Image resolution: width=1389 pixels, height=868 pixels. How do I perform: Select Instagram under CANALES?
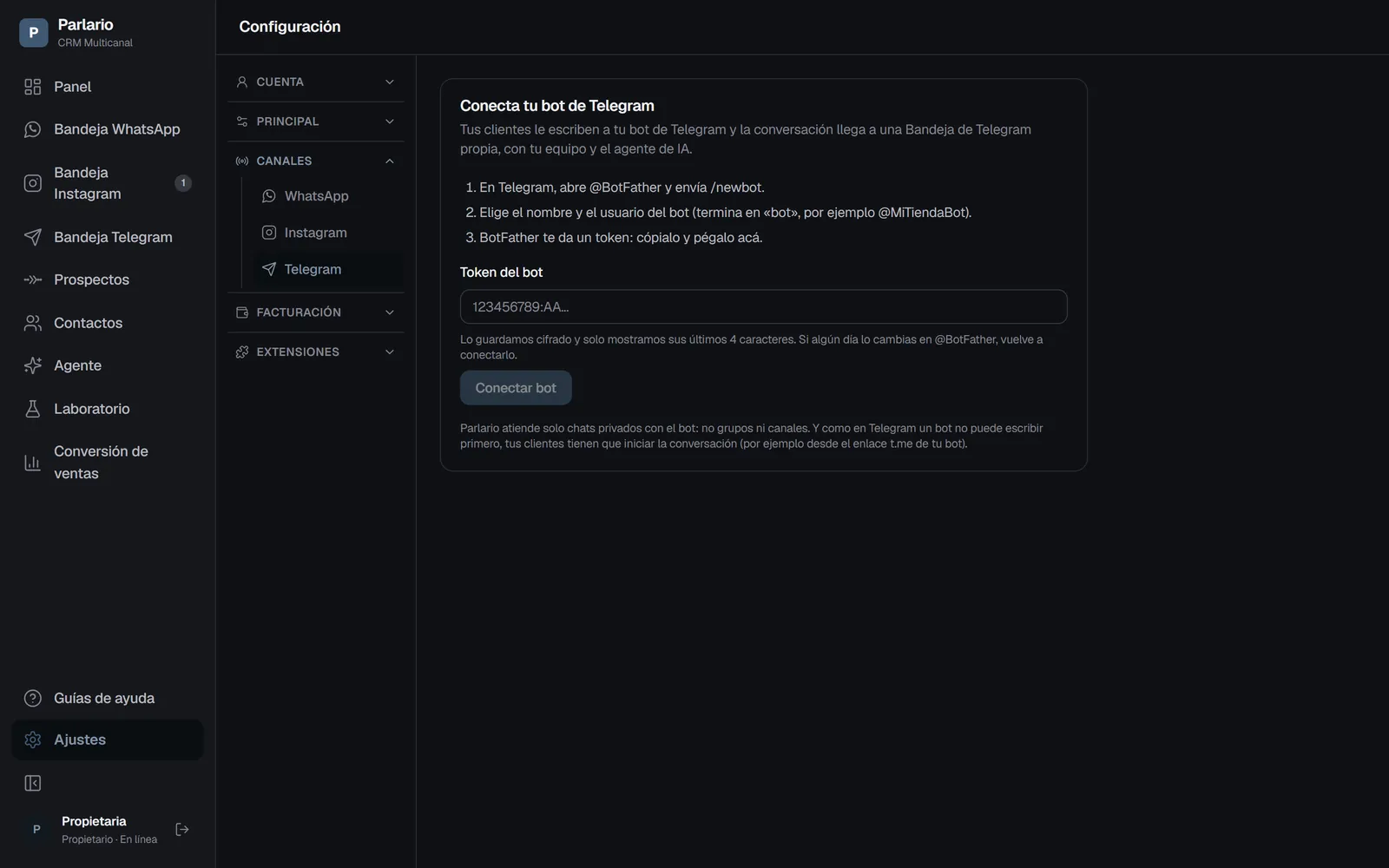pos(328,233)
